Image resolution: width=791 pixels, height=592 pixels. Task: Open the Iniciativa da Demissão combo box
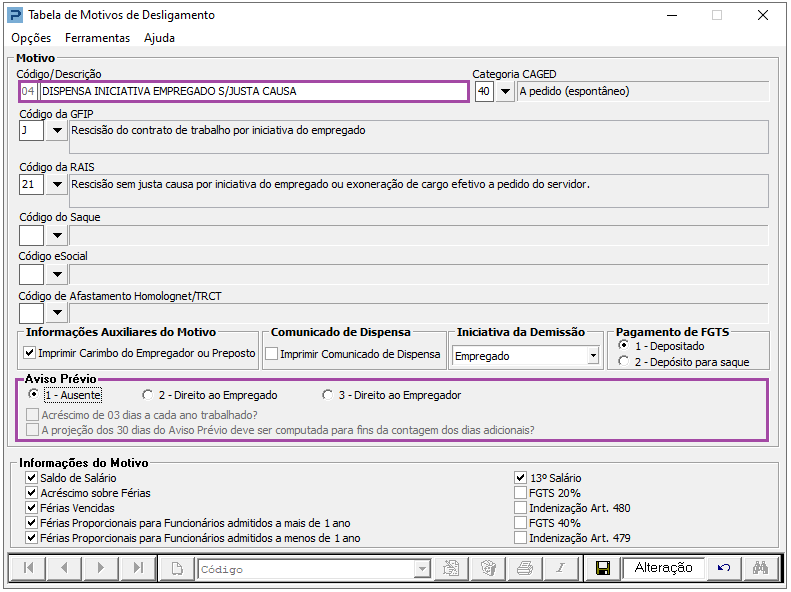coord(593,355)
